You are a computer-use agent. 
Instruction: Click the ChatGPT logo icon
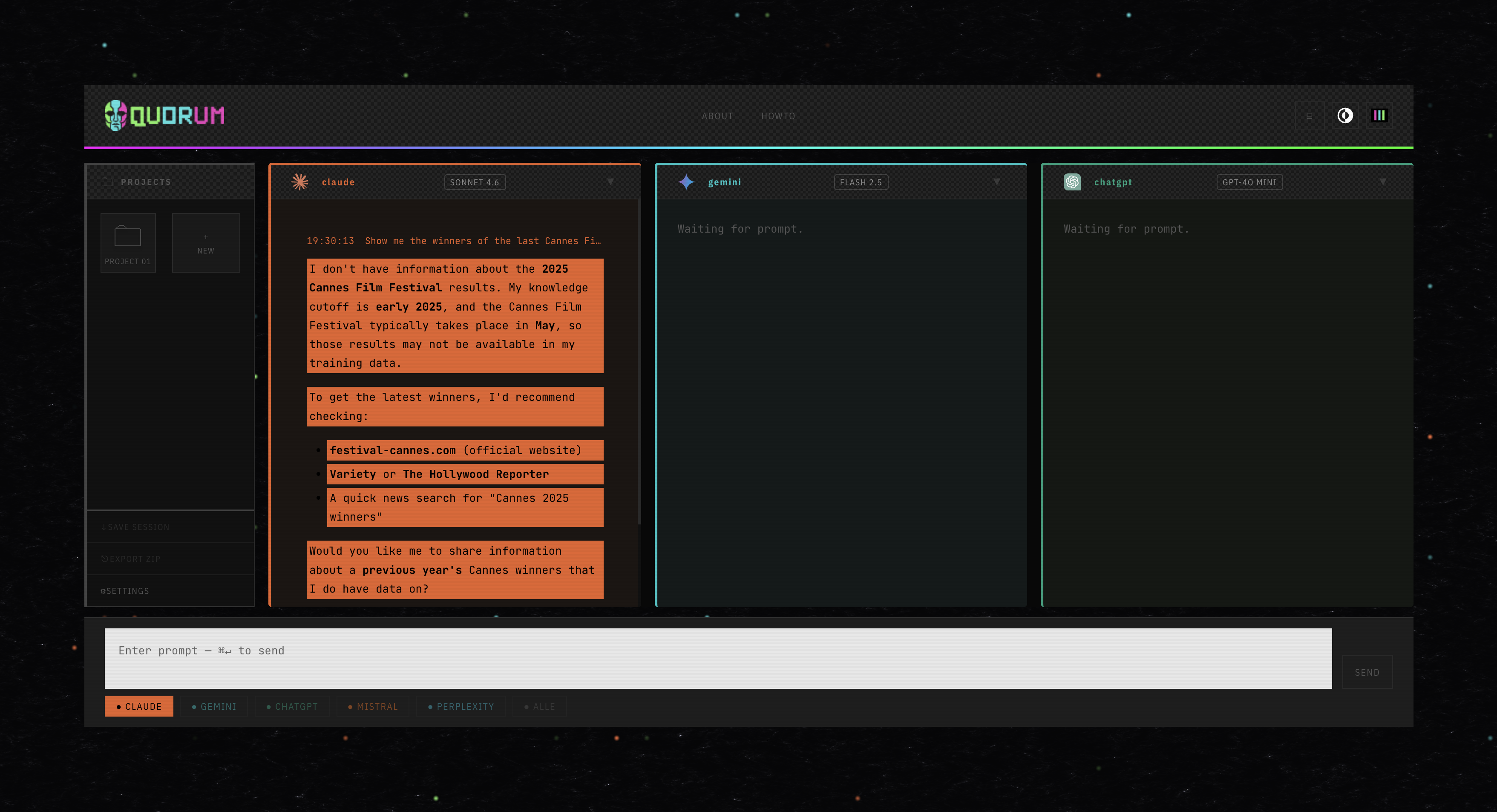[1072, 182]
